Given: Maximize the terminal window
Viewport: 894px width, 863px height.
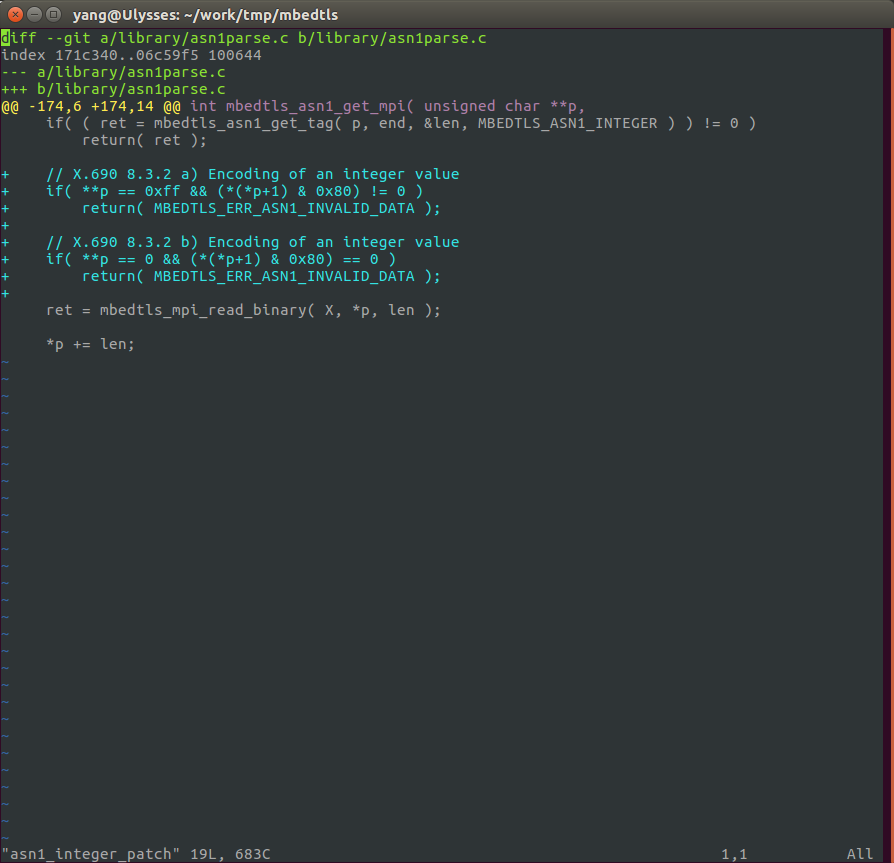Looking at the screenshot, I should click(x=53, y=14).
